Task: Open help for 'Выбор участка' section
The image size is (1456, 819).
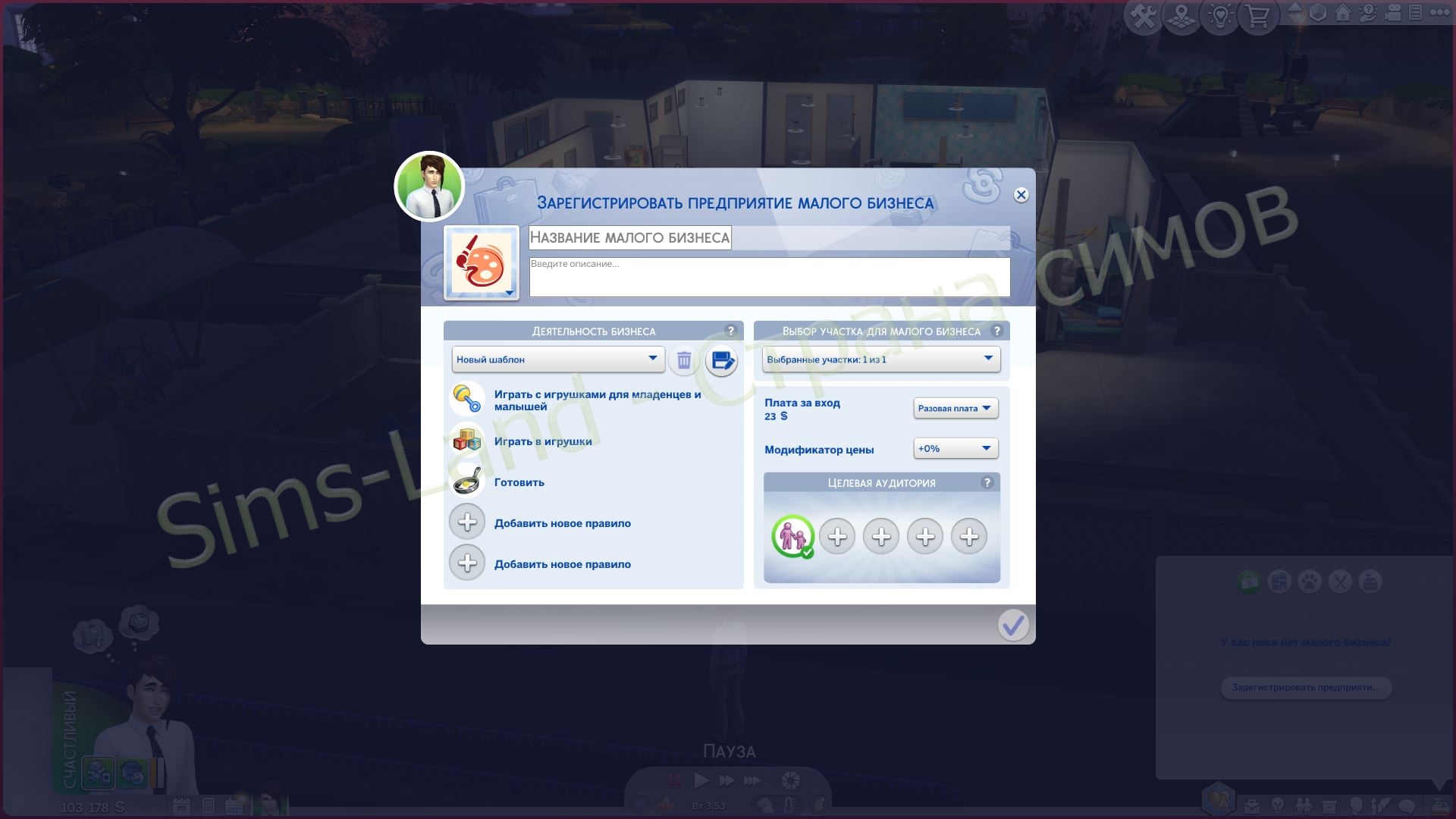Action: click(997, 331)
